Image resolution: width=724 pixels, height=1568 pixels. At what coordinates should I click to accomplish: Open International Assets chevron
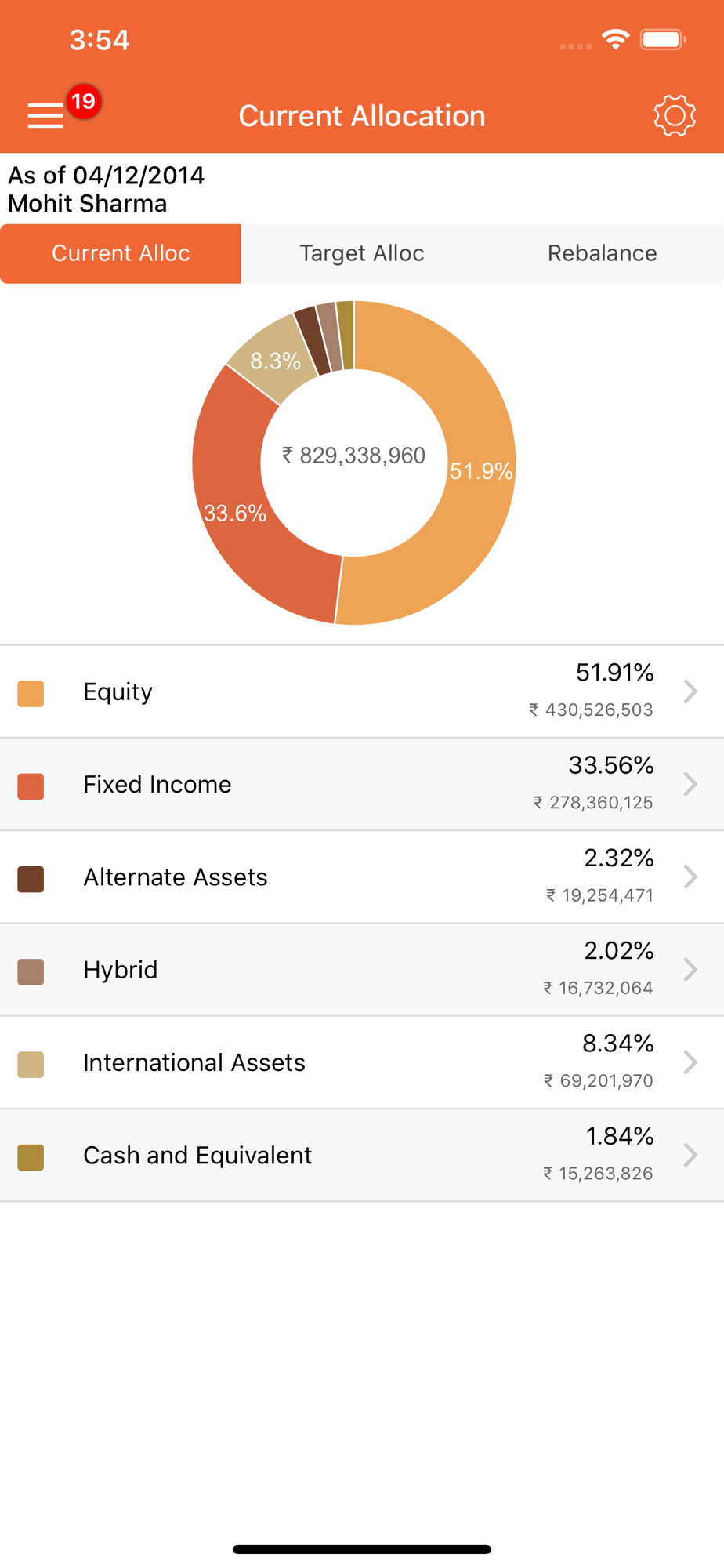tap(690, 1062)
